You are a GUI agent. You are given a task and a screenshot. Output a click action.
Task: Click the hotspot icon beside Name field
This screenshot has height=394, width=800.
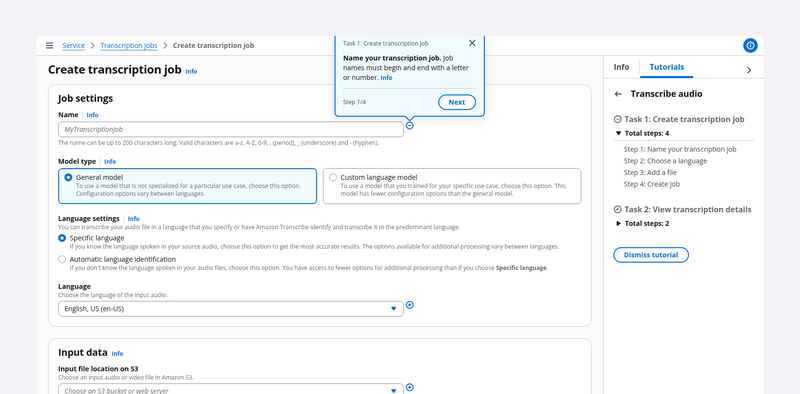click(x=410, y=126)
